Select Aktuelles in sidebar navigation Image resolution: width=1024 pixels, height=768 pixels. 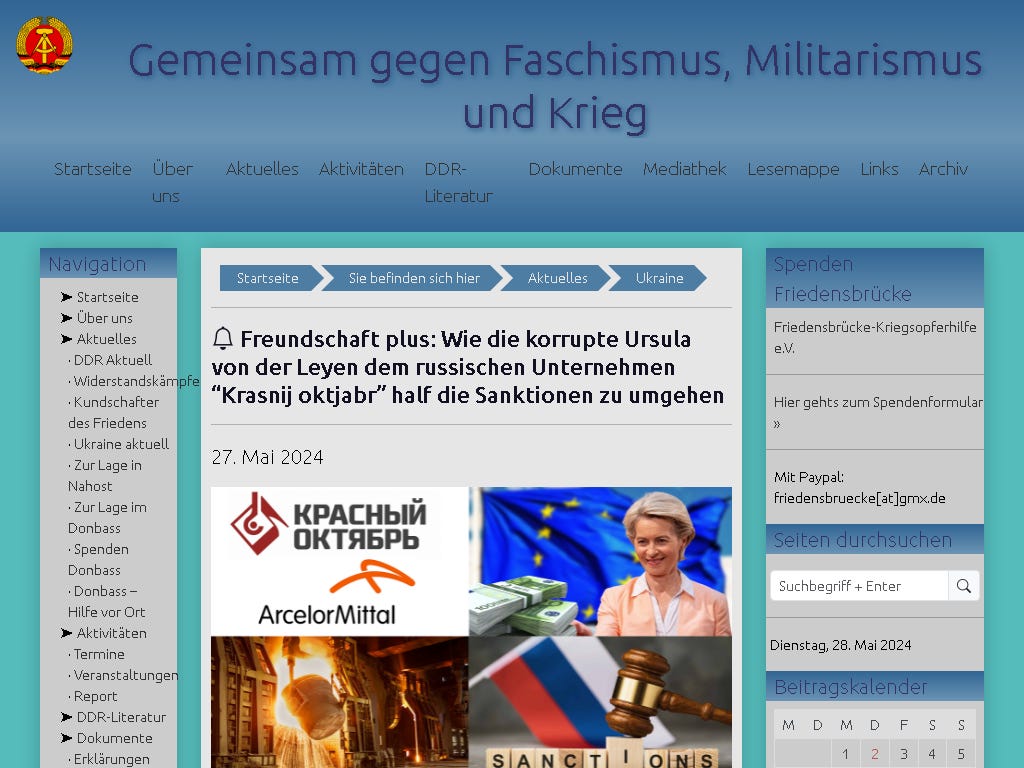click(106, 339)
